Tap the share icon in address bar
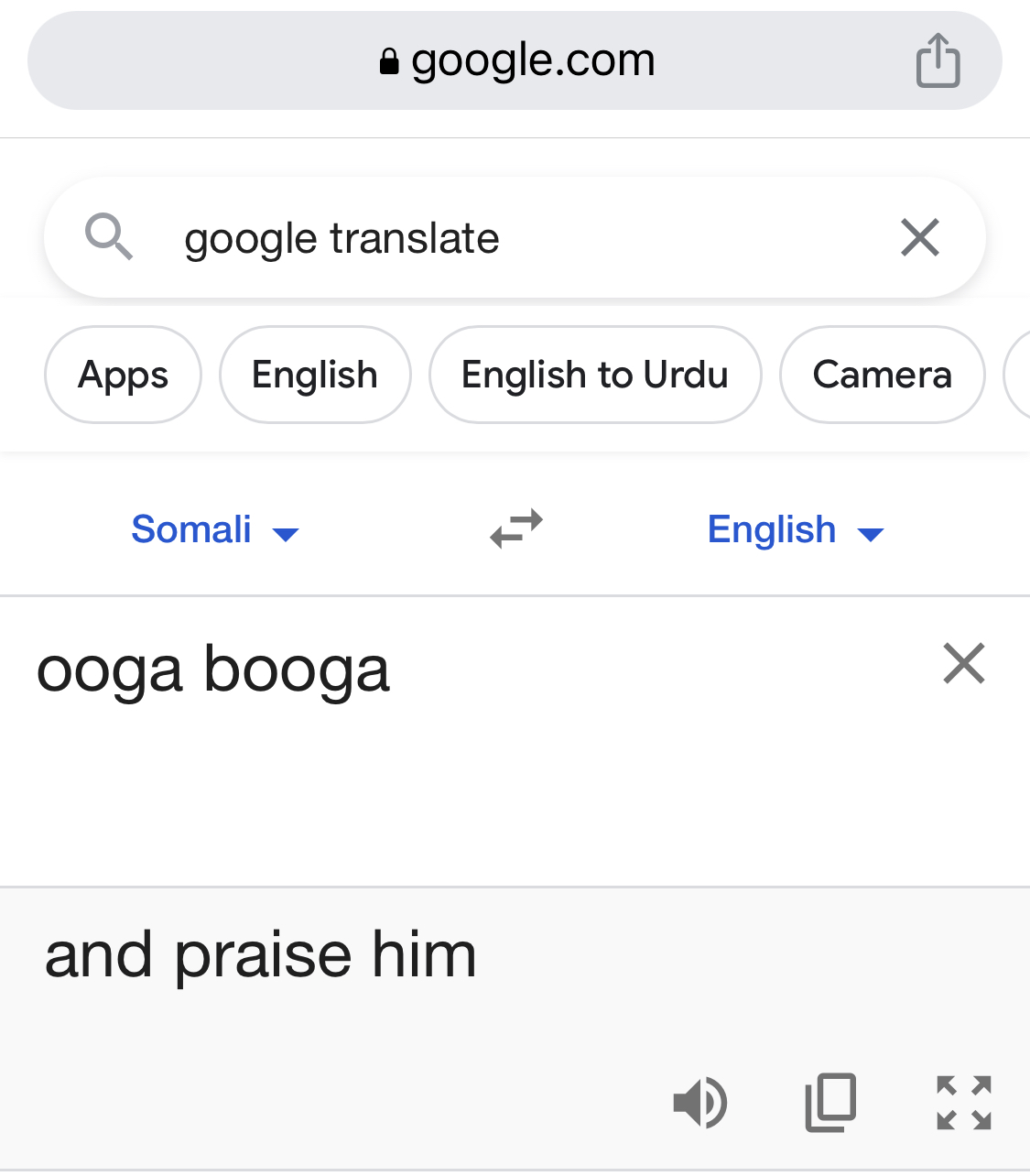 938,60
